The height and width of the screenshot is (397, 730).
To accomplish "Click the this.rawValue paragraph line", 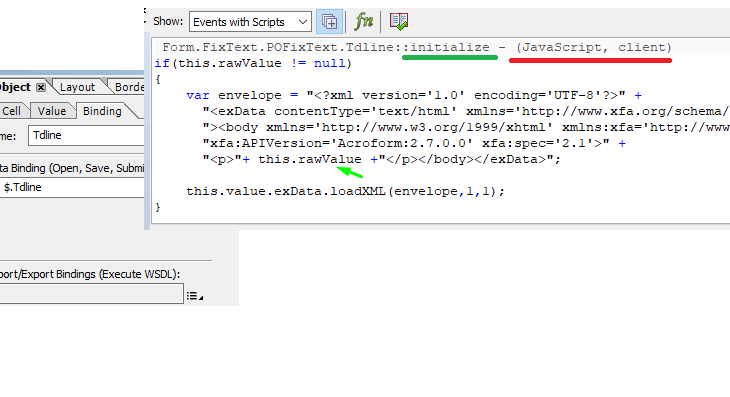I will [x=381, y=159].
